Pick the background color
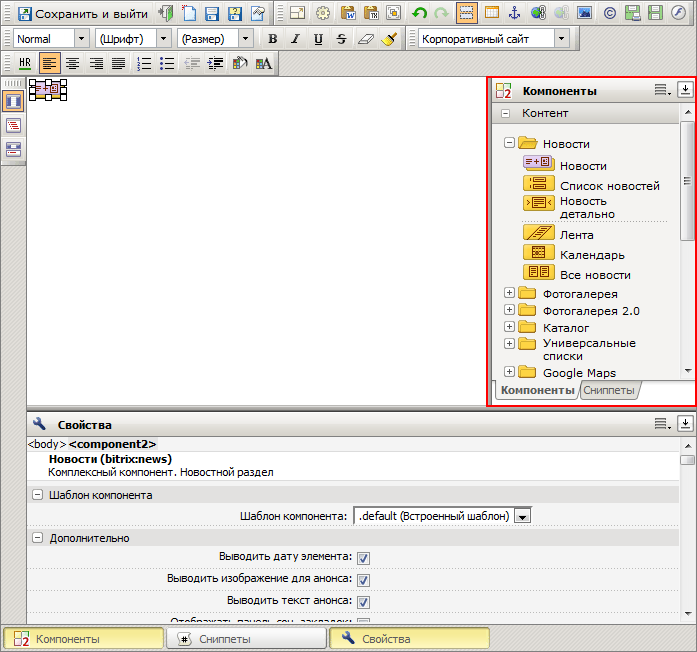 [240, 64]
